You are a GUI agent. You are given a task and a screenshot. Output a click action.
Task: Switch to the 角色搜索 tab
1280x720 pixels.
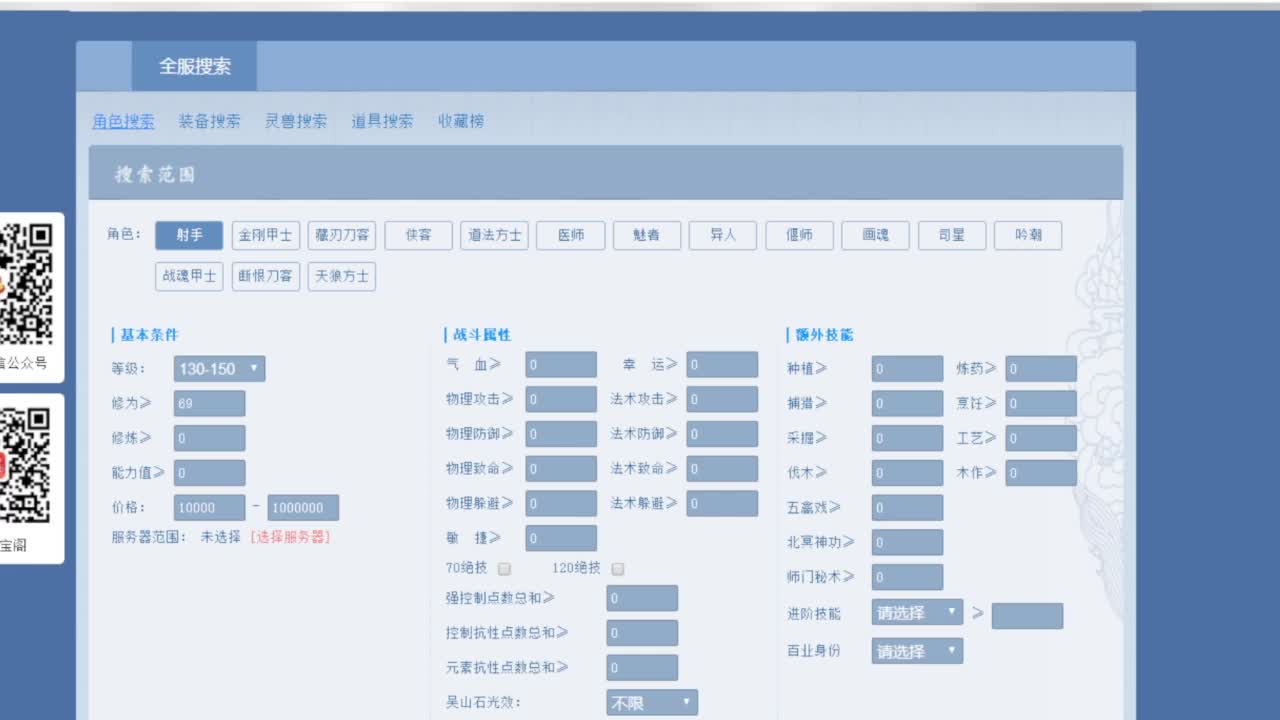coord(123,121)
